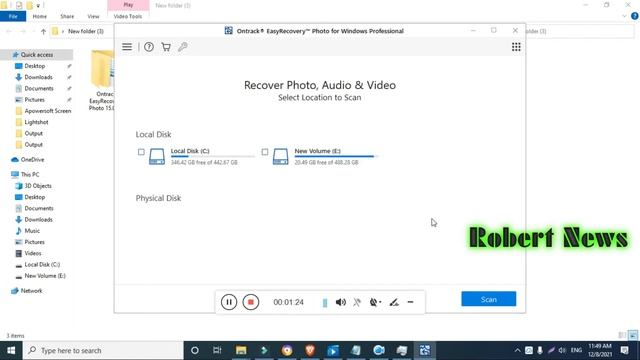Image resolution: width=640 pixels, height=360 pixels.
Task: Select the Local Disk (C:) drive icon
Action: click(x=157, y=156)
